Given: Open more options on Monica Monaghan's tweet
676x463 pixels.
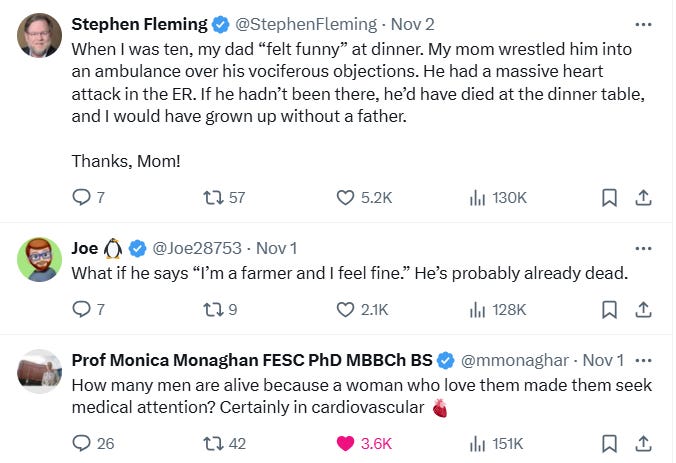Looking at the screenshot, I should click(x=643, y=360).
